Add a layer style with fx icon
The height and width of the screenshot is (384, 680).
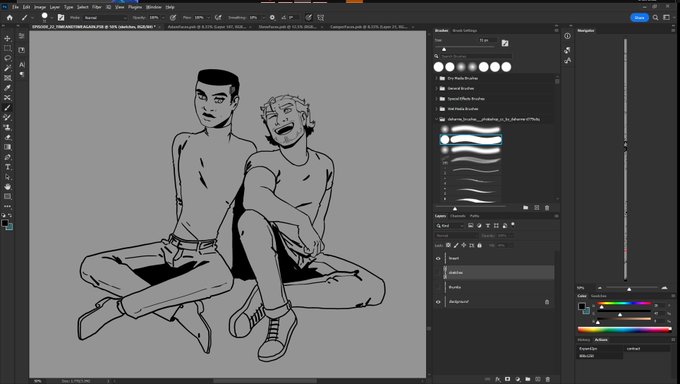click(498, 379)
